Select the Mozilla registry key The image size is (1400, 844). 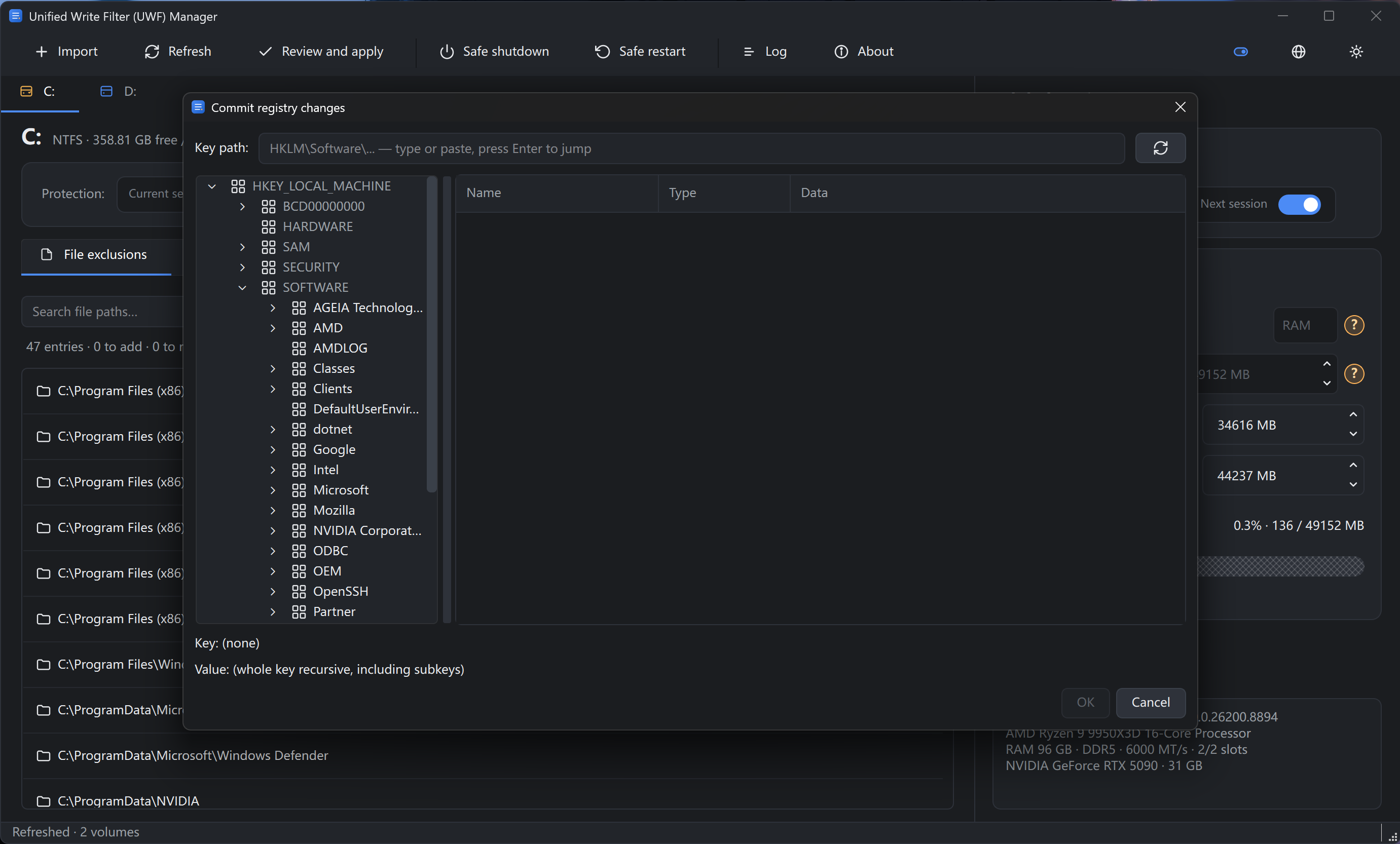coord(334,510)
